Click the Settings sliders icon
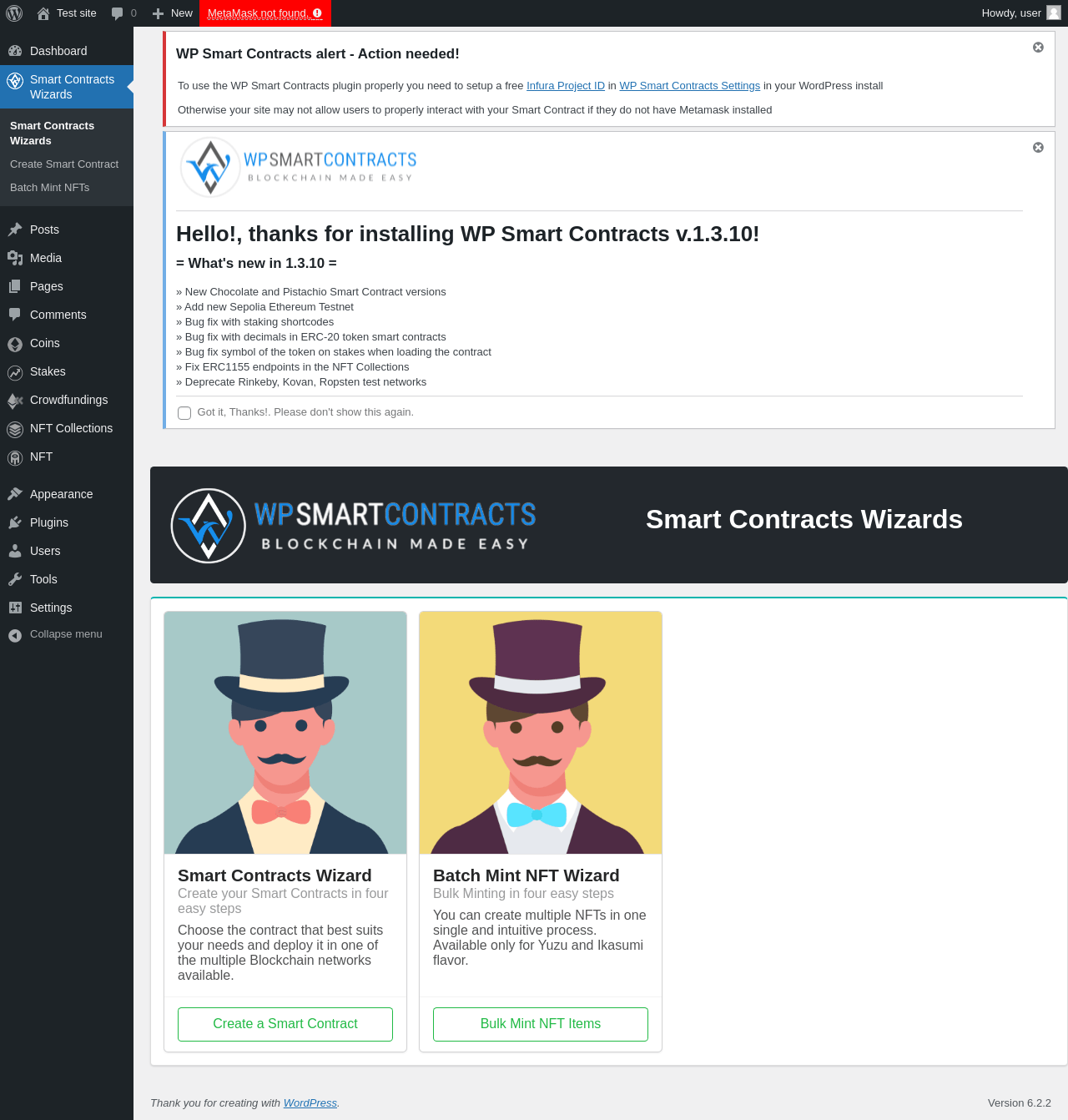1068x1120 pixels. (x=15, y=608)
